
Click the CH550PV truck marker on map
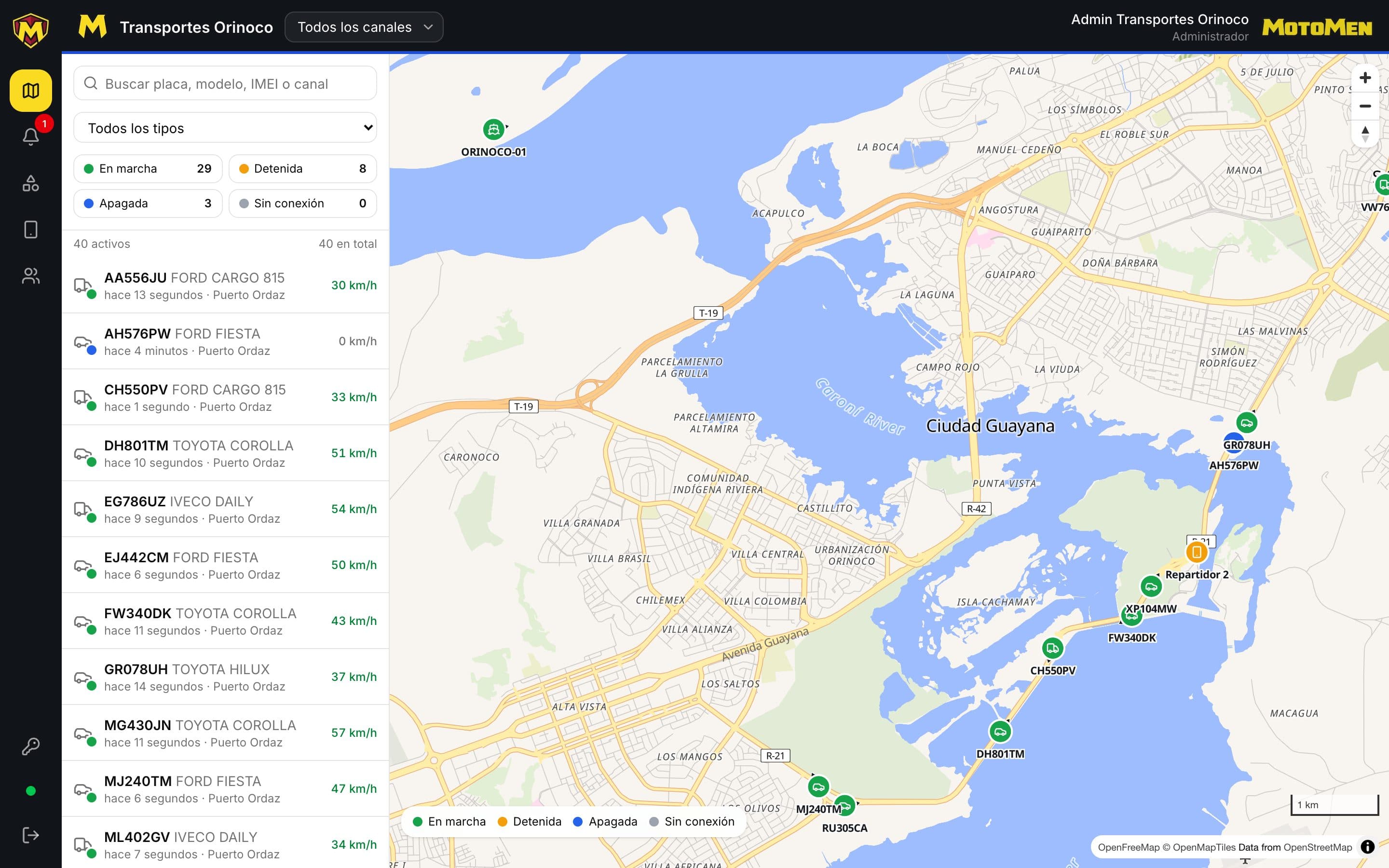pos(1053,649)
